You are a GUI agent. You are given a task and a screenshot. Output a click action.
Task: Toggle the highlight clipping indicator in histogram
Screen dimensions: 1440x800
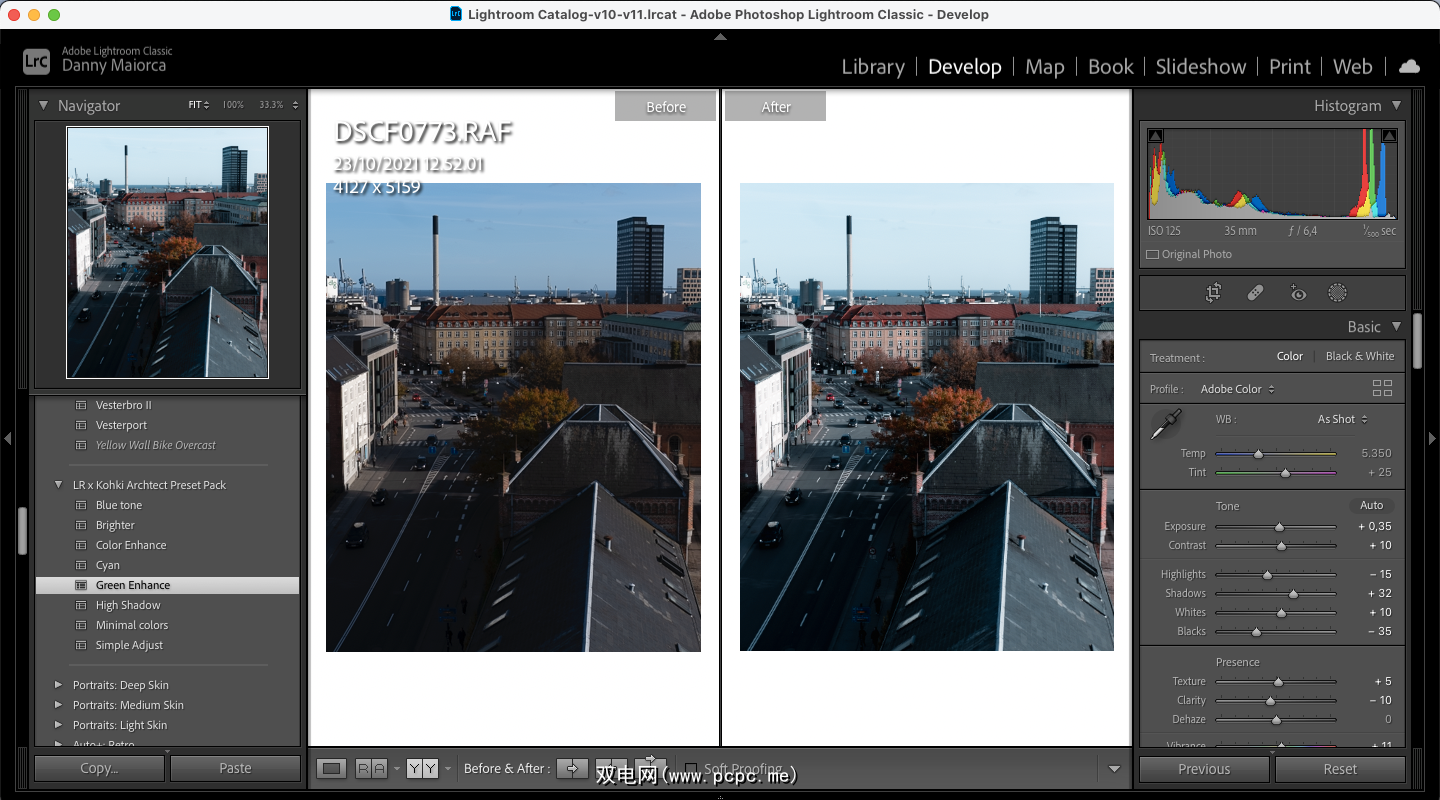[1389, 135]
